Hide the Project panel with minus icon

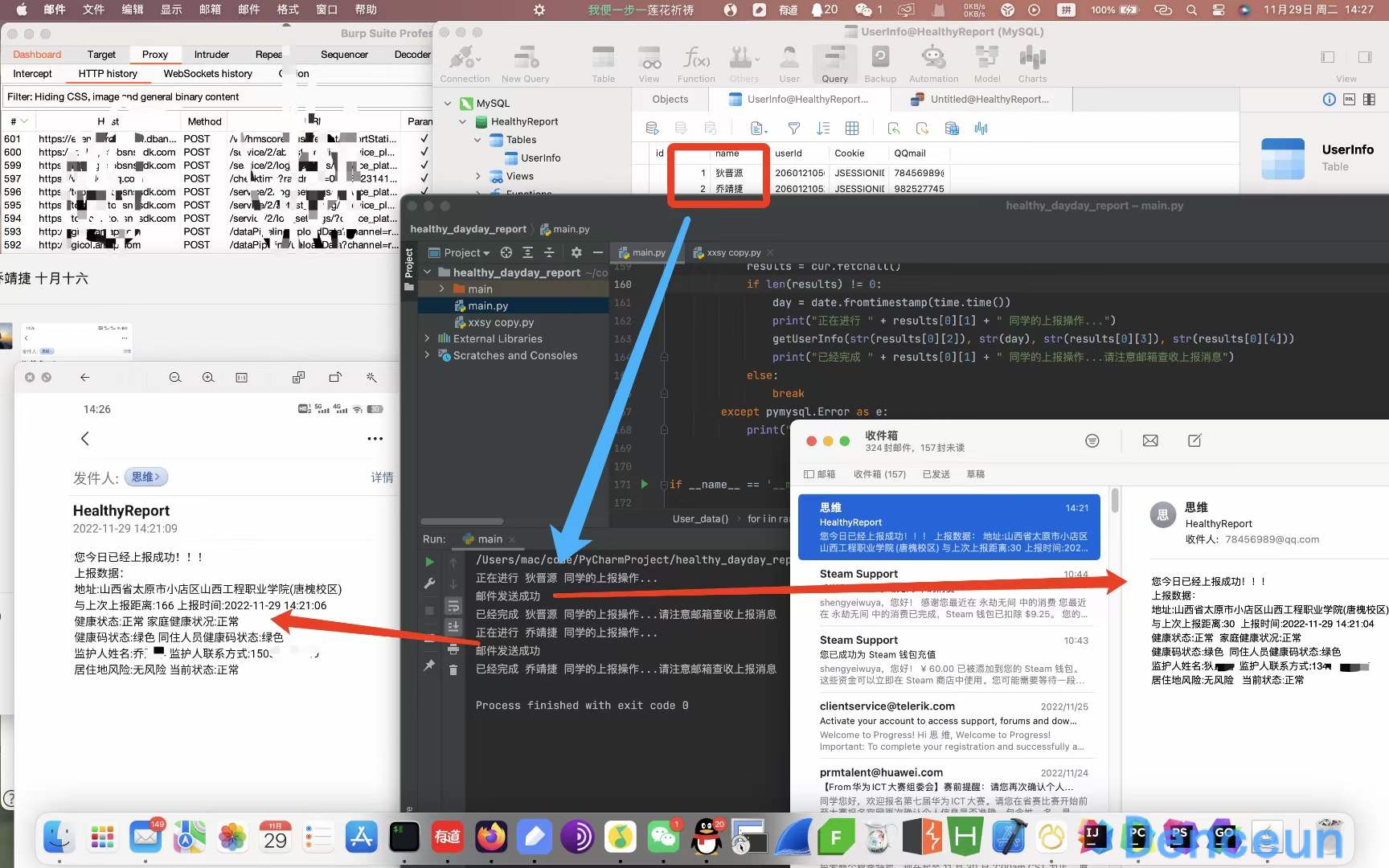[597, 252]
